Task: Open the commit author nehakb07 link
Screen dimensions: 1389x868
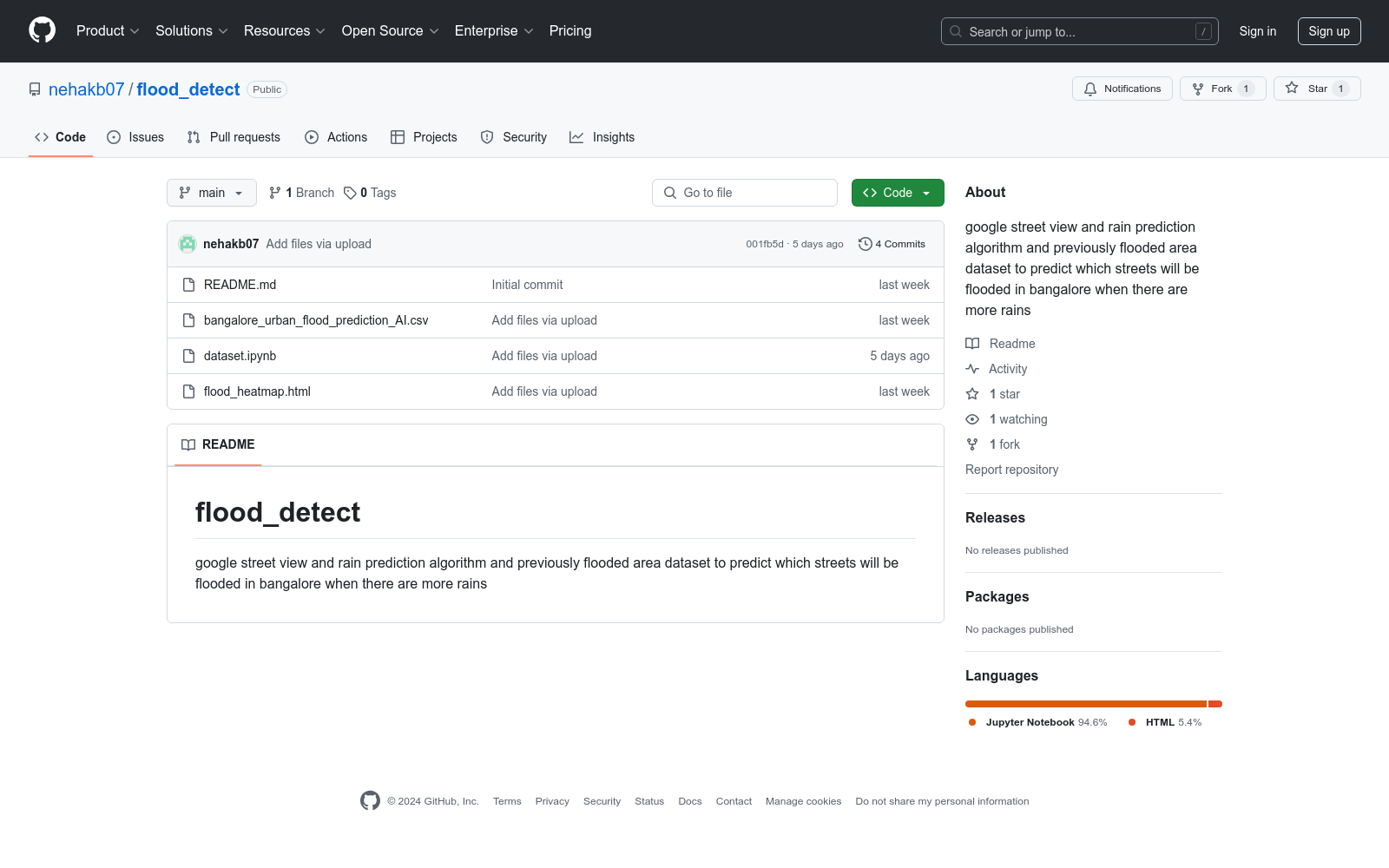Action: [231, 244]
